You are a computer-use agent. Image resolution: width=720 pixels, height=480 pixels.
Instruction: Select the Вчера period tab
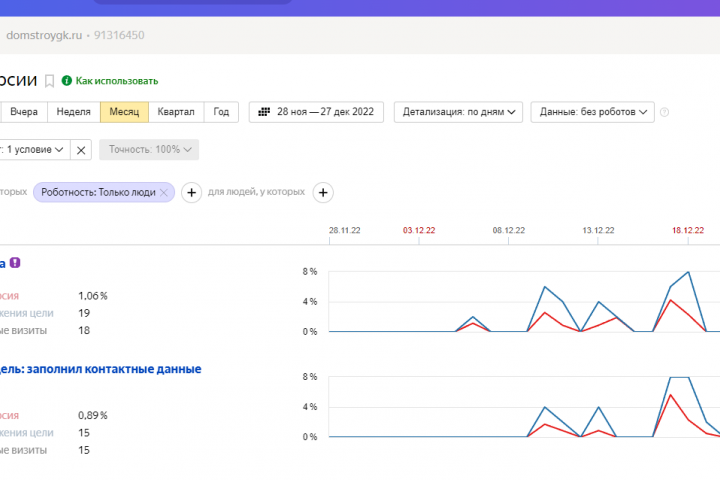(24, 112)
